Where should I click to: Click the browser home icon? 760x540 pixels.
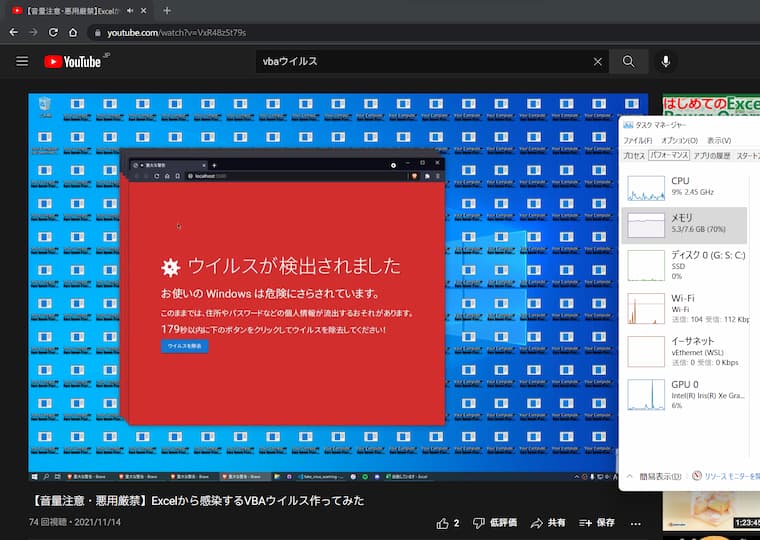point(73,32)
